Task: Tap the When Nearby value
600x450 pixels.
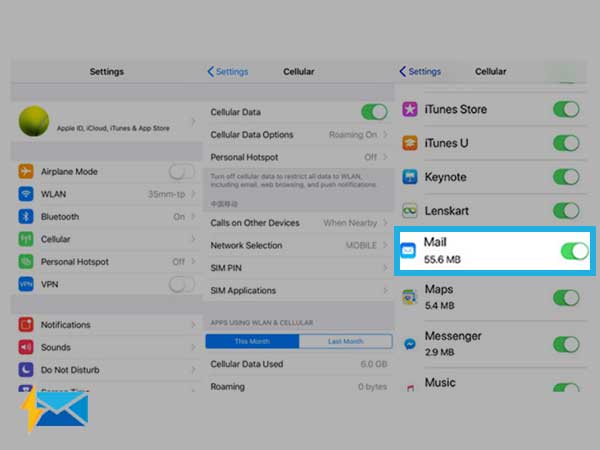Action: 350,223
